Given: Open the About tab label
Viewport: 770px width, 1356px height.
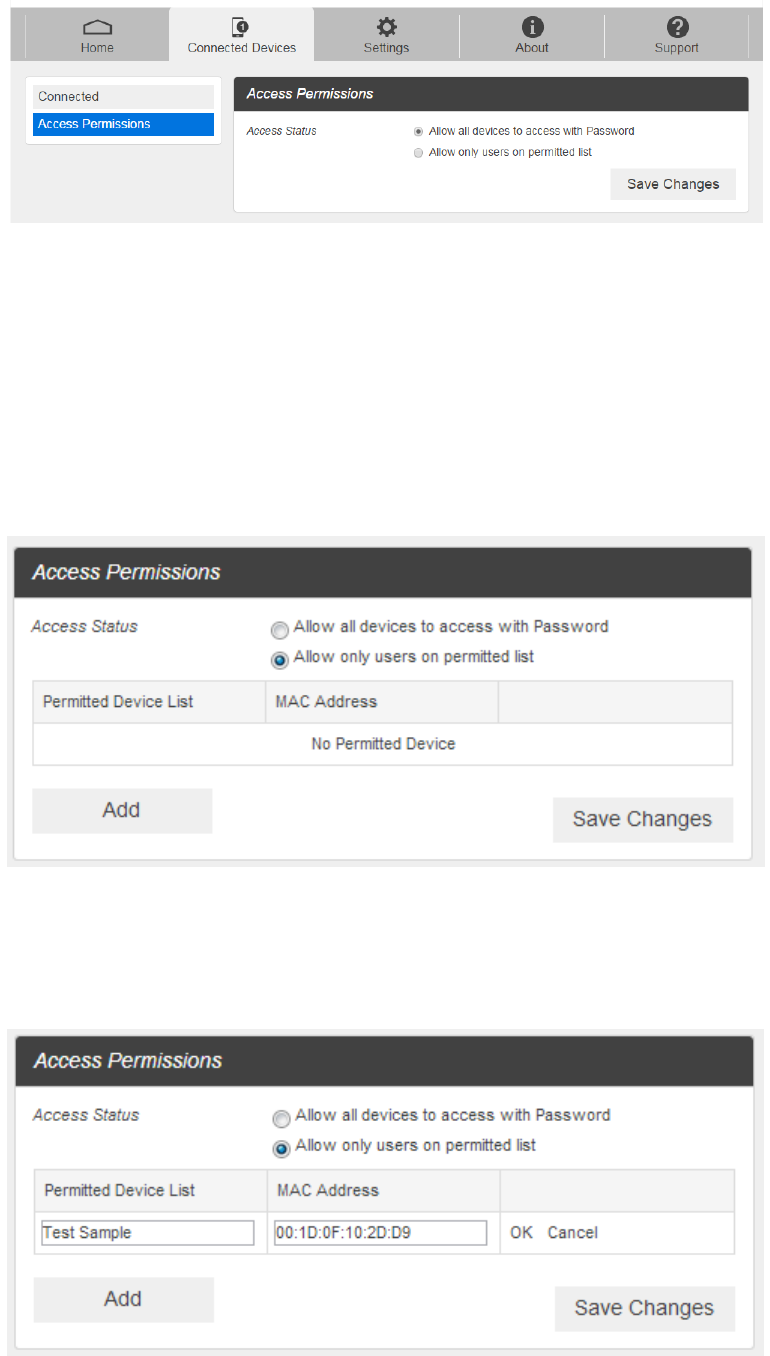Looking at the screenshot, I should tap(532, 48).
